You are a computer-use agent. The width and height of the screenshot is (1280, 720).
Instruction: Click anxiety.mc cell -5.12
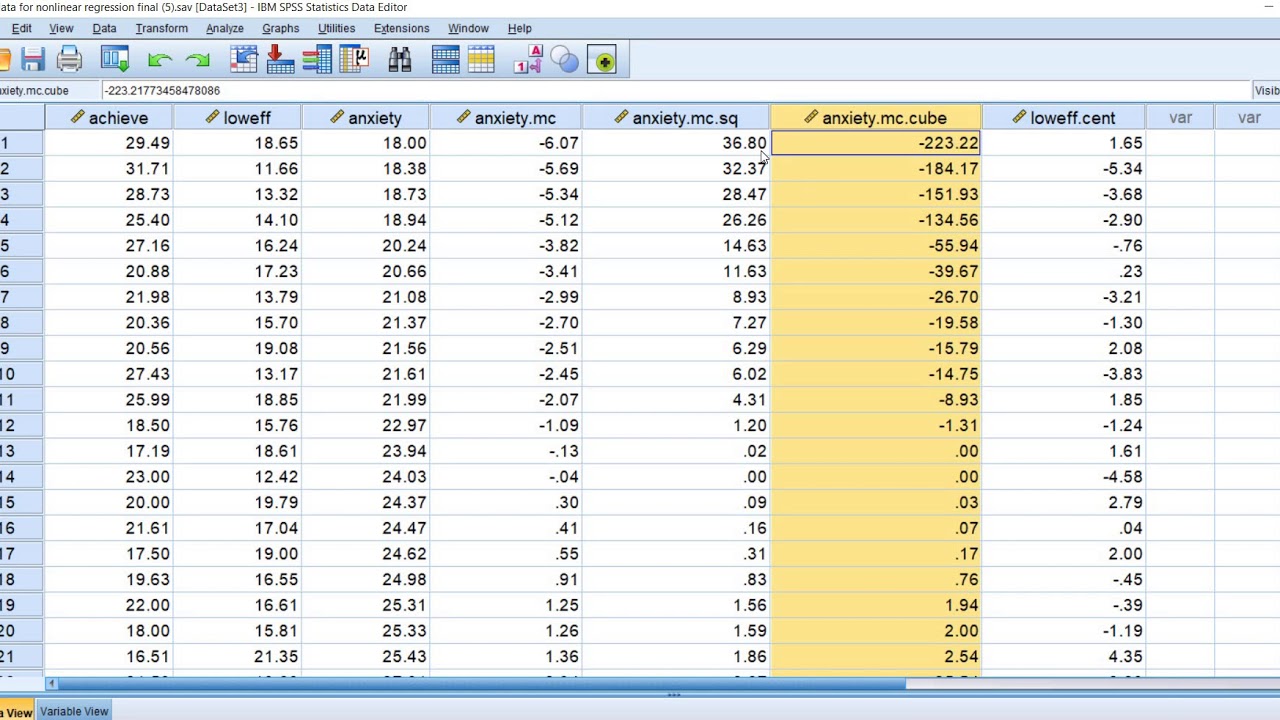coord(505,220)
